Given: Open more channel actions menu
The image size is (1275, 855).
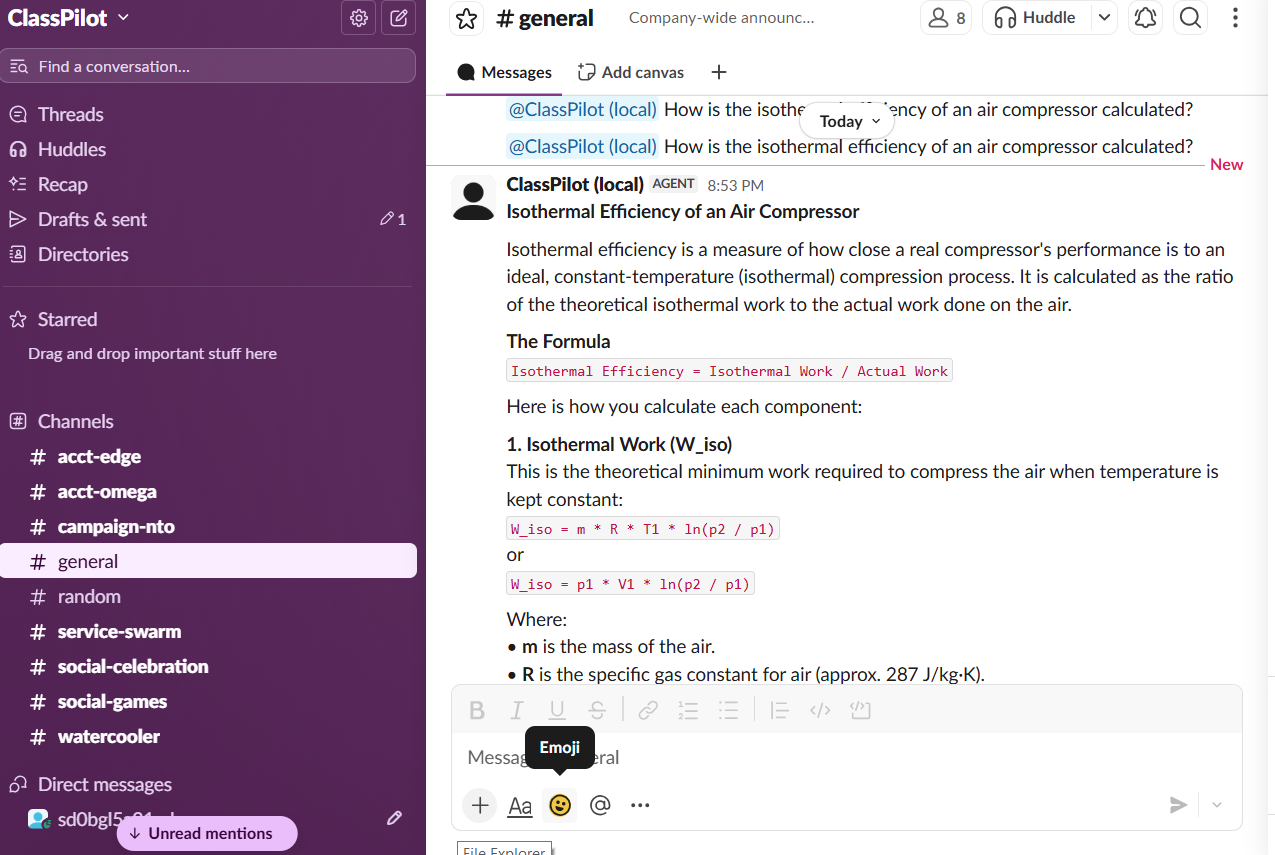Looking at the screenshot, I should coord(1236,18).
